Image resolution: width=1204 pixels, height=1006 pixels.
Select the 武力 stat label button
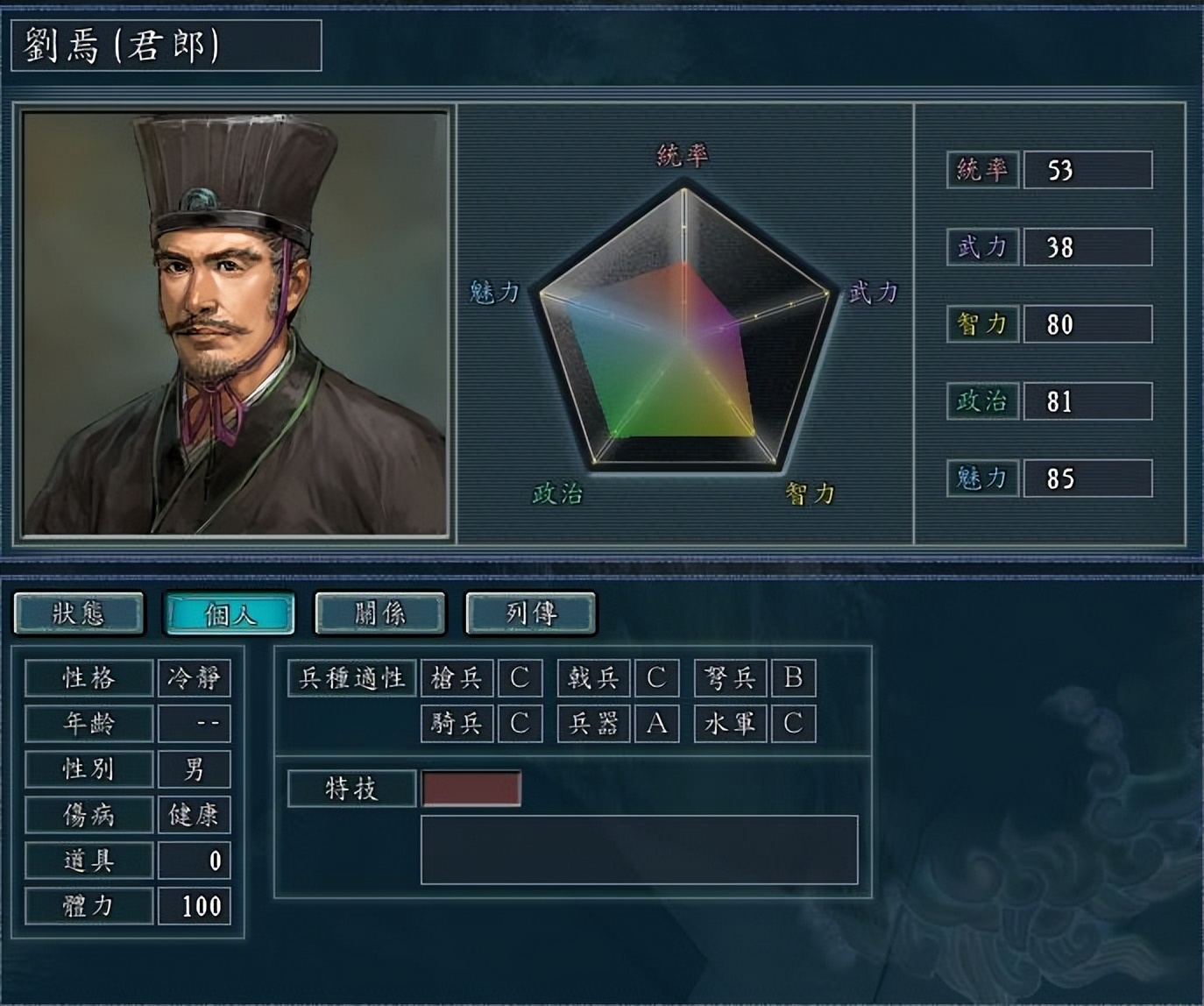click(982, 247)
